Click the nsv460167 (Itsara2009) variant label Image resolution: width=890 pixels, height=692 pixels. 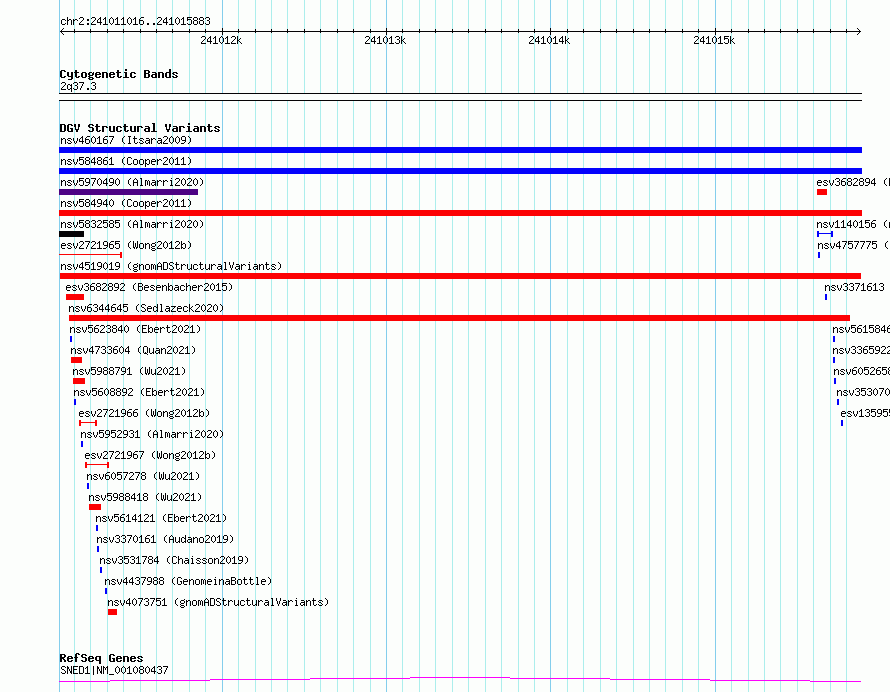[126, 140]
